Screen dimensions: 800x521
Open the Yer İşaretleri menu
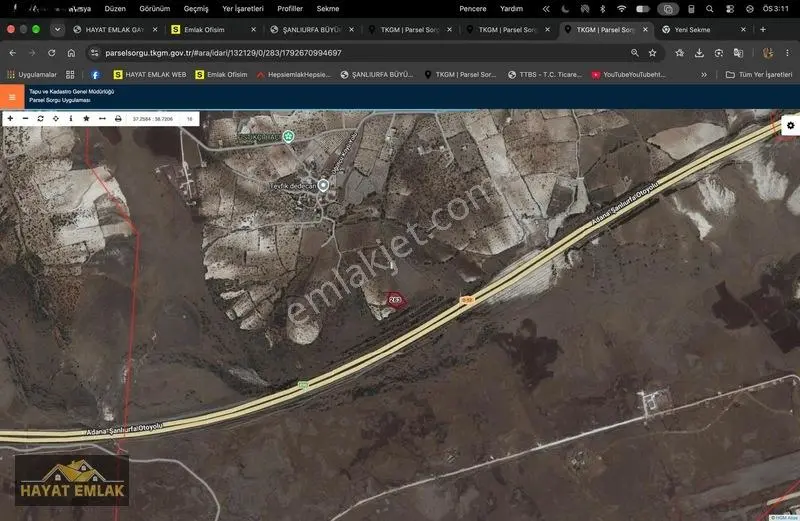coord(243,9)
